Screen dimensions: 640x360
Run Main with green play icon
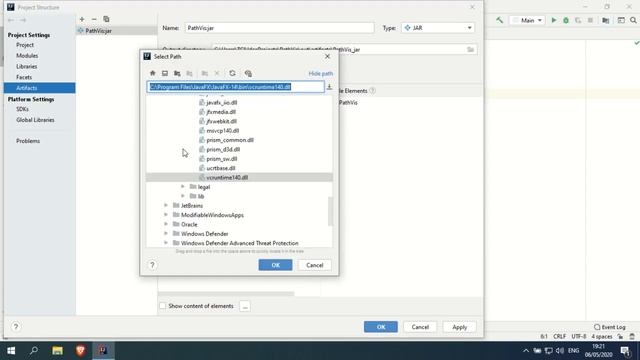coord(554,20)
